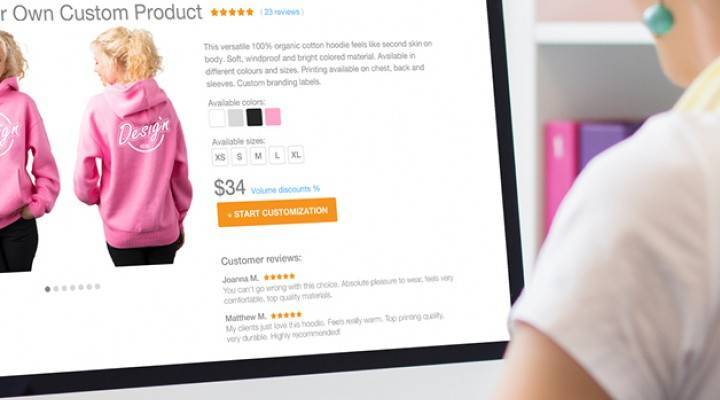The image size is (720, 400).
Task: Select the gray color swatch
Action: pos(236,118)
